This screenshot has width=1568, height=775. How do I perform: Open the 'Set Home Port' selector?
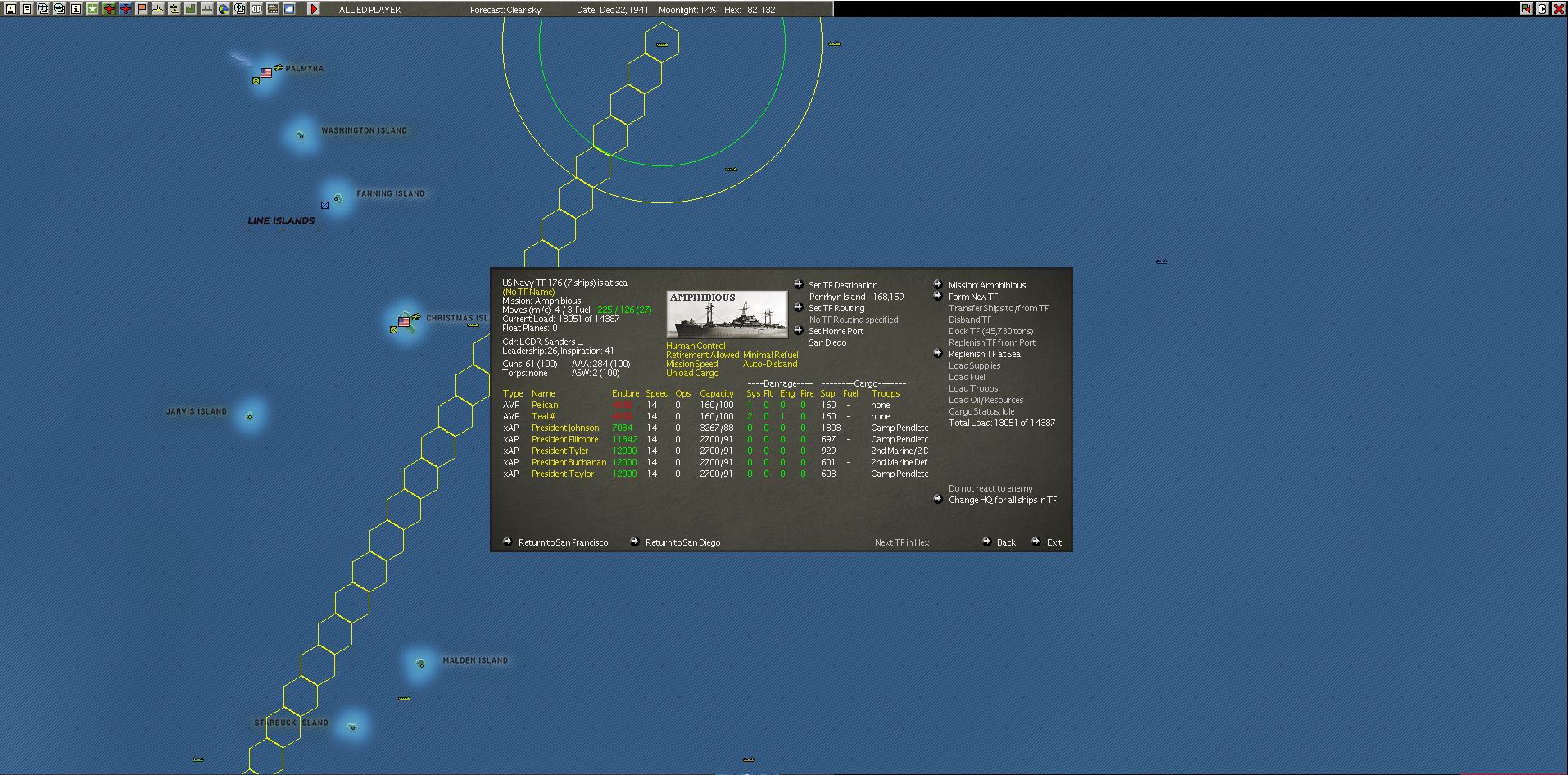click(836, 331)
